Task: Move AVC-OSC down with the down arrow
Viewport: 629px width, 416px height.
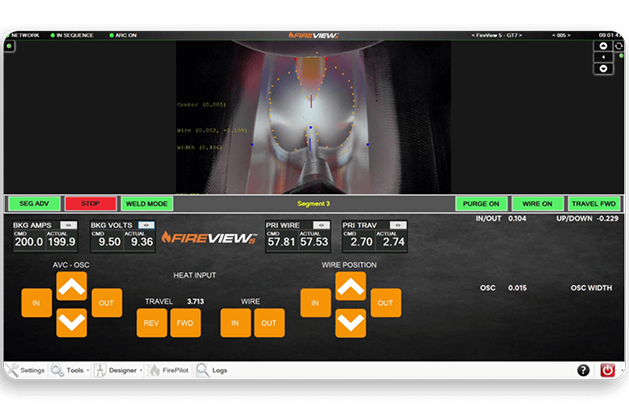Action: coord(71,323)
